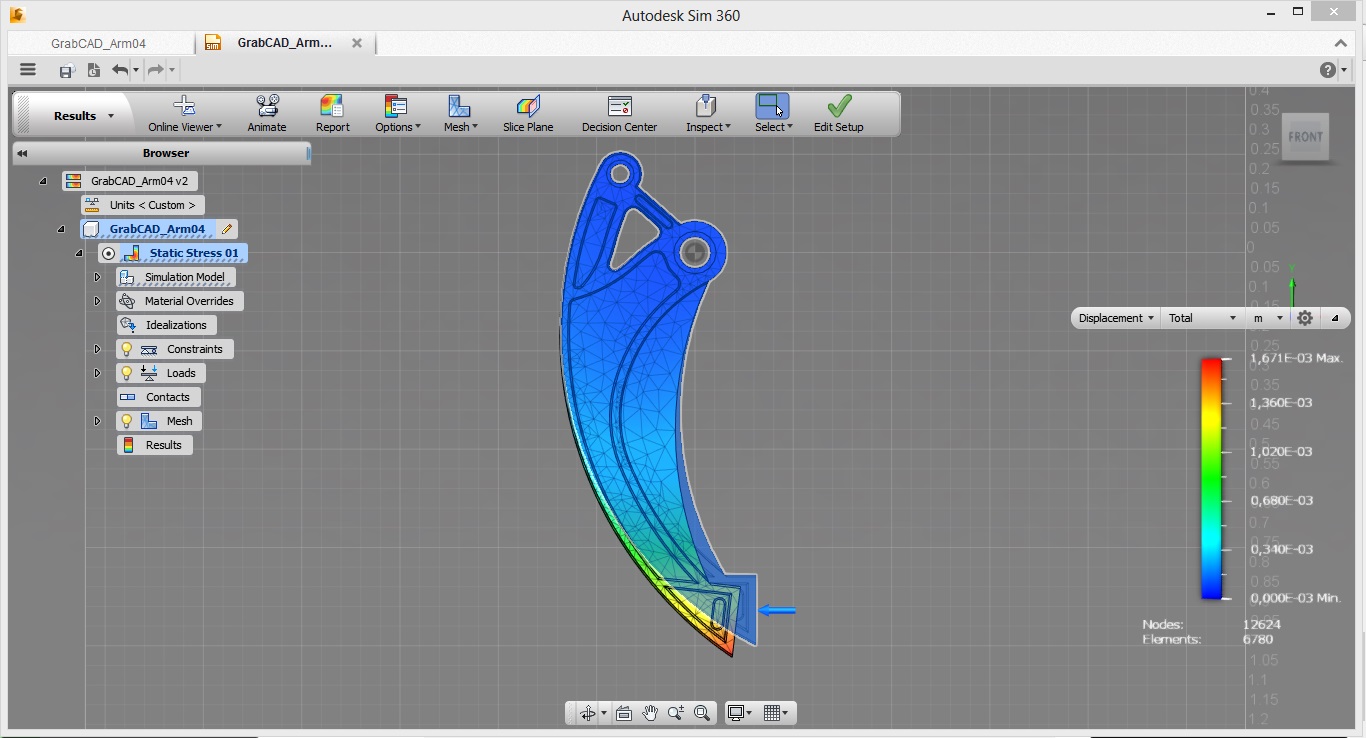
Task: Open the Decision Center
Action: pyautogui.click(x=620, y=114)
